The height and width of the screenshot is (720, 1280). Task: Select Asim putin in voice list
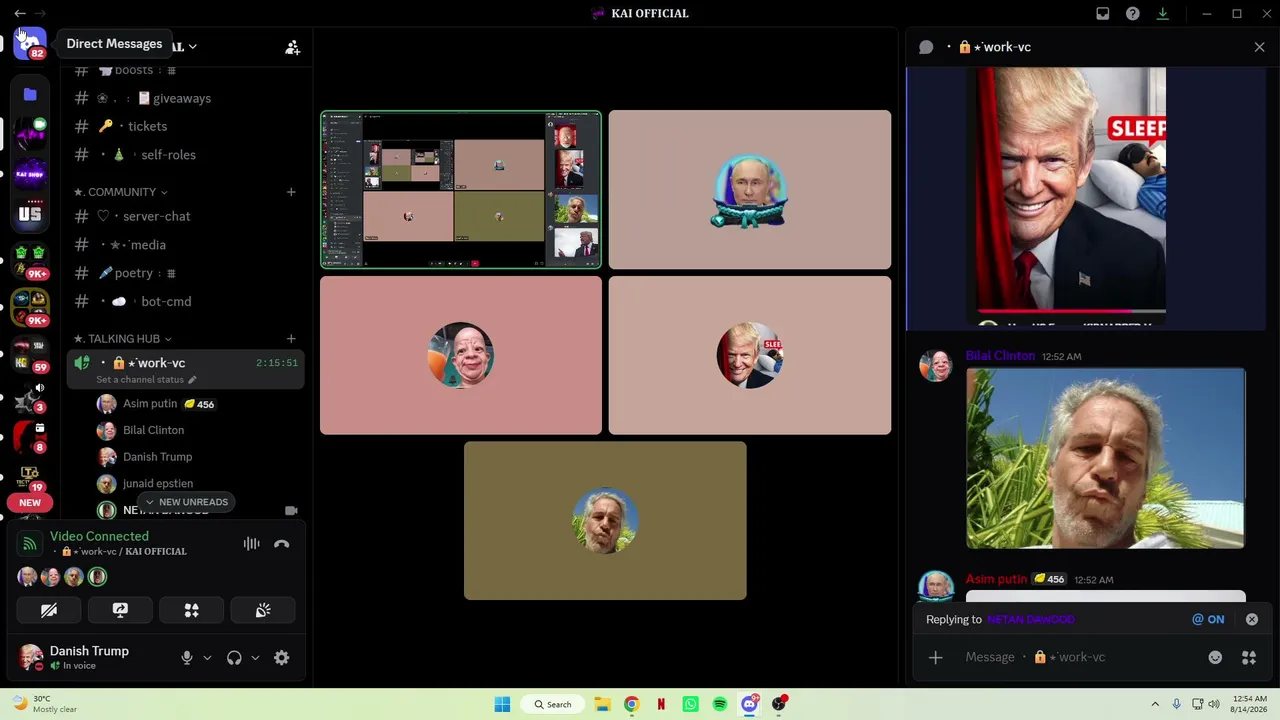tap(150, 404)
